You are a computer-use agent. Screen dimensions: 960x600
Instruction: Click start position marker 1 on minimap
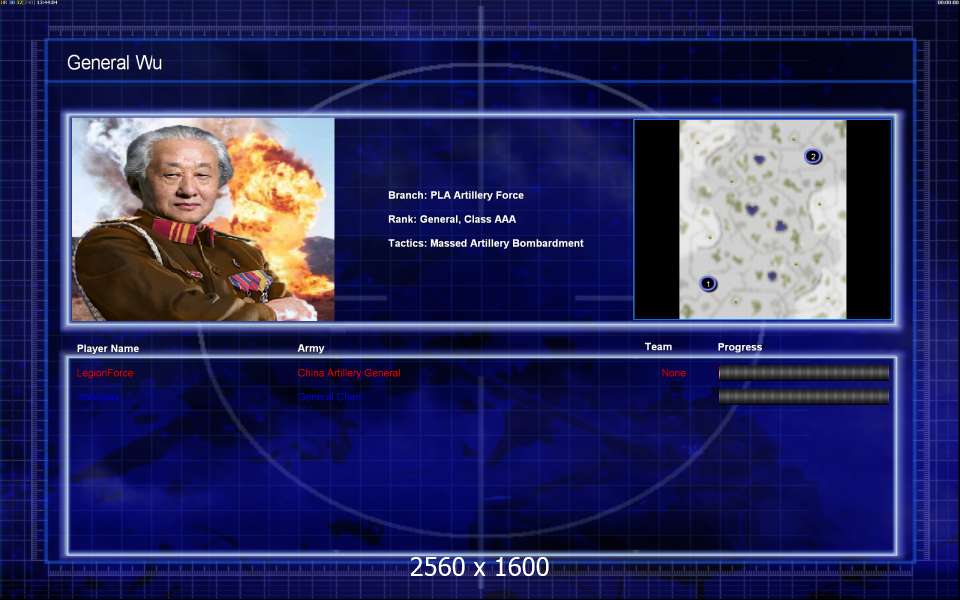click(x=708, y=283)
